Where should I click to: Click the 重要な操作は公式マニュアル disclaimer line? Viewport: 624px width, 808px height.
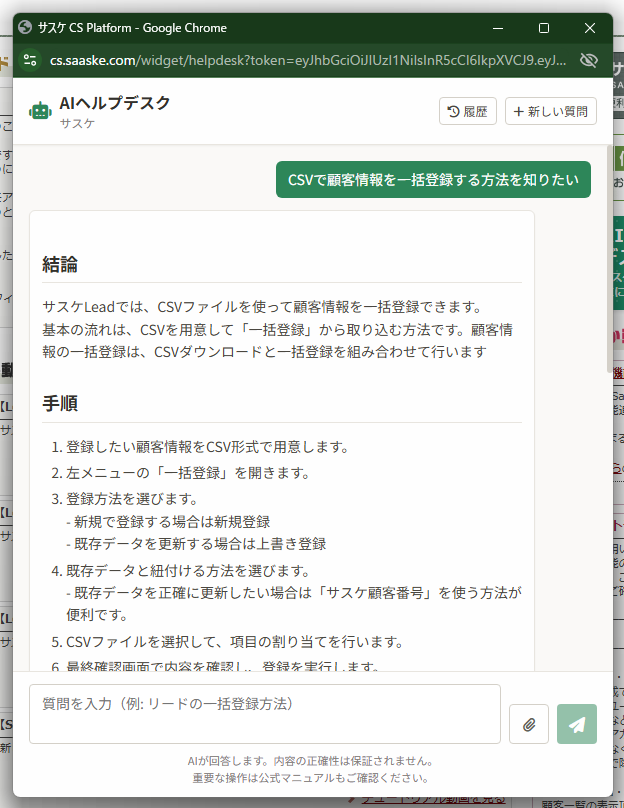tap(311, 778)
